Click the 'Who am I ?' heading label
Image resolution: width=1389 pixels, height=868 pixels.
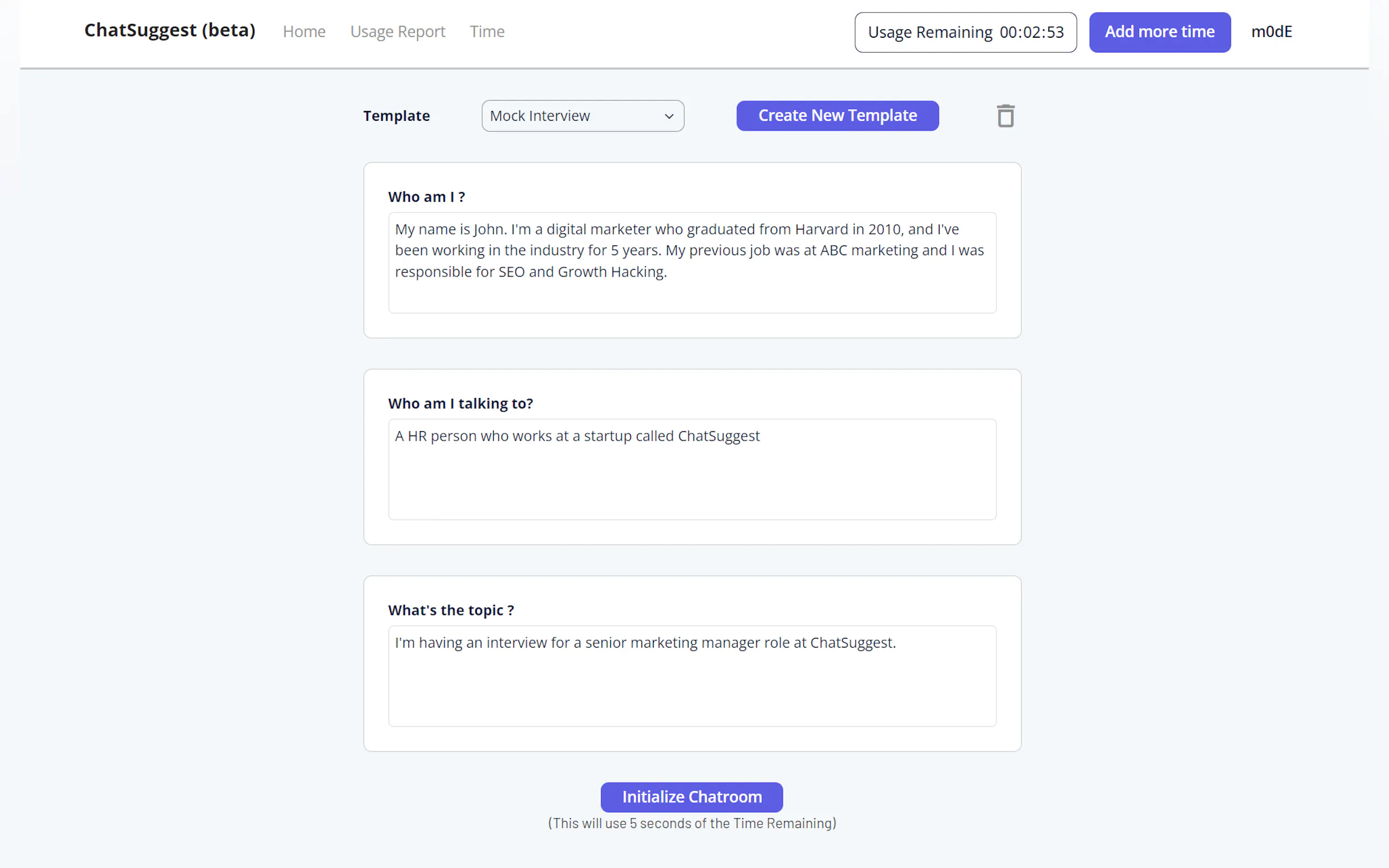click(x=426, y=197)
